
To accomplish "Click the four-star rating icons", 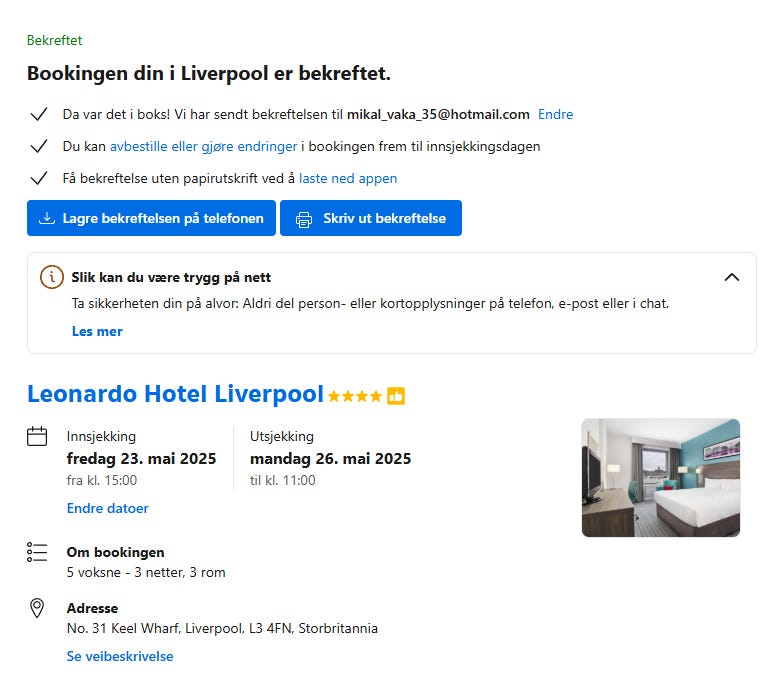I will pyautogui.click(x=355, y=396).
